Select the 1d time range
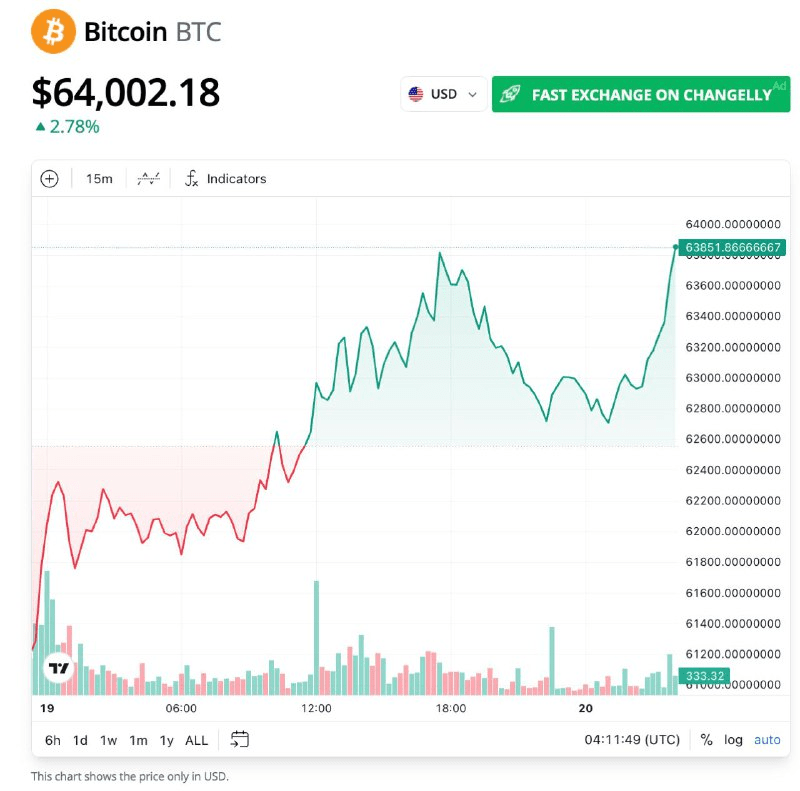The image size is (800, 791). [80, 740]
